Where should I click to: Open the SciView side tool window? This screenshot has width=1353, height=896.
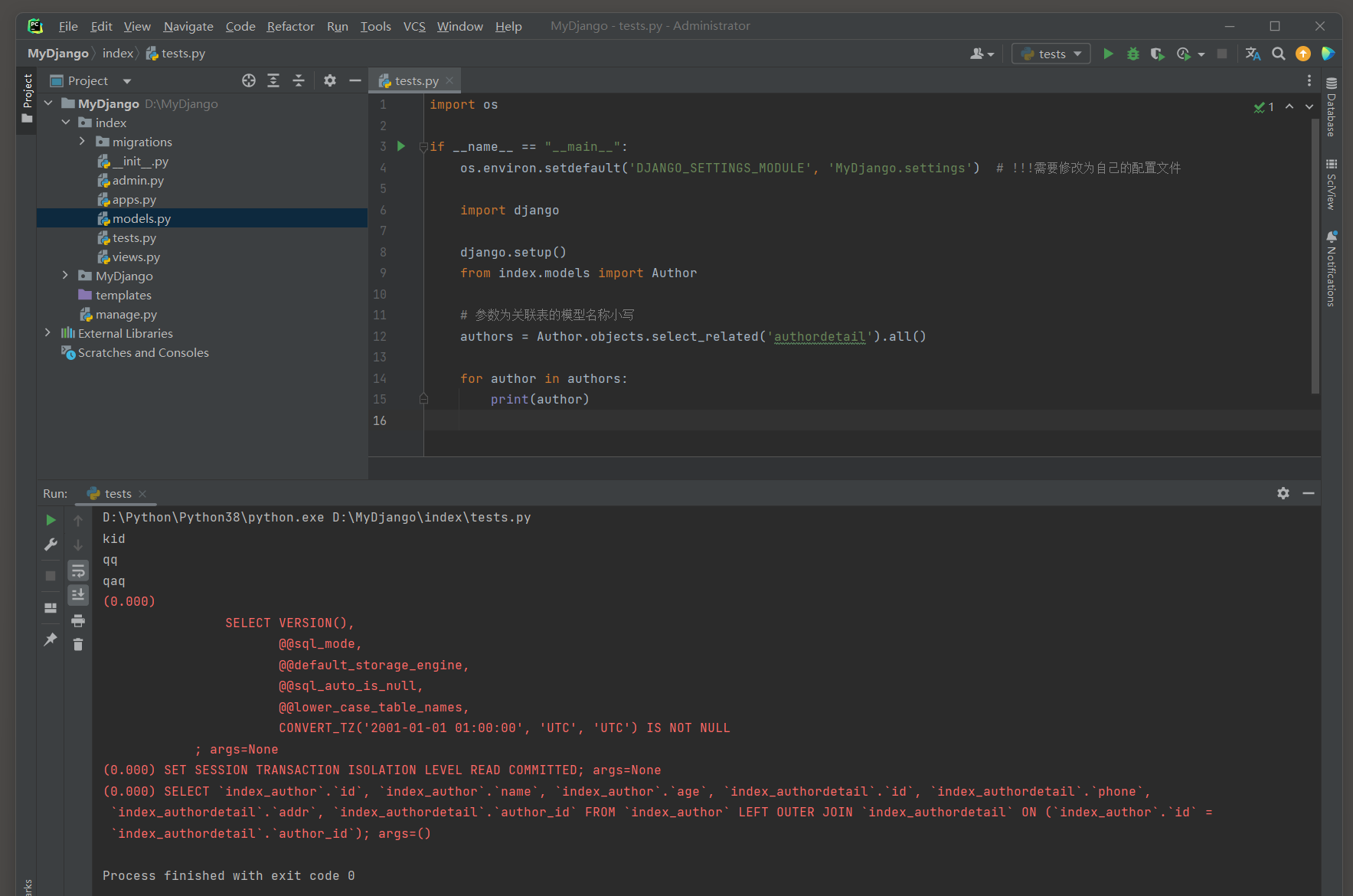(x=1332, y=184)
